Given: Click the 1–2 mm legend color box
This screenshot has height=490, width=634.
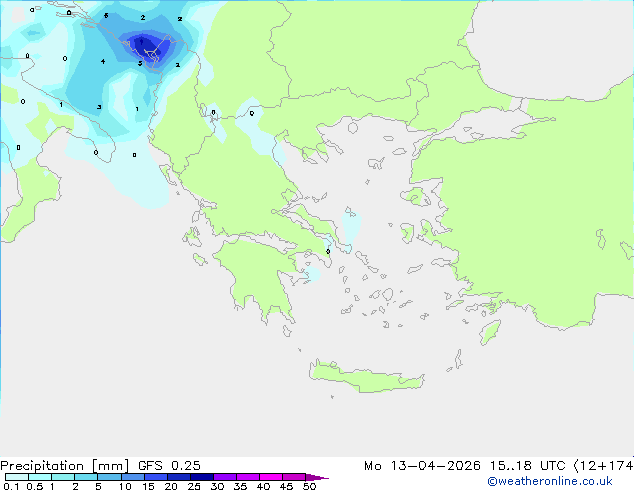Looking at the screenshot, I should coord(63,477).
